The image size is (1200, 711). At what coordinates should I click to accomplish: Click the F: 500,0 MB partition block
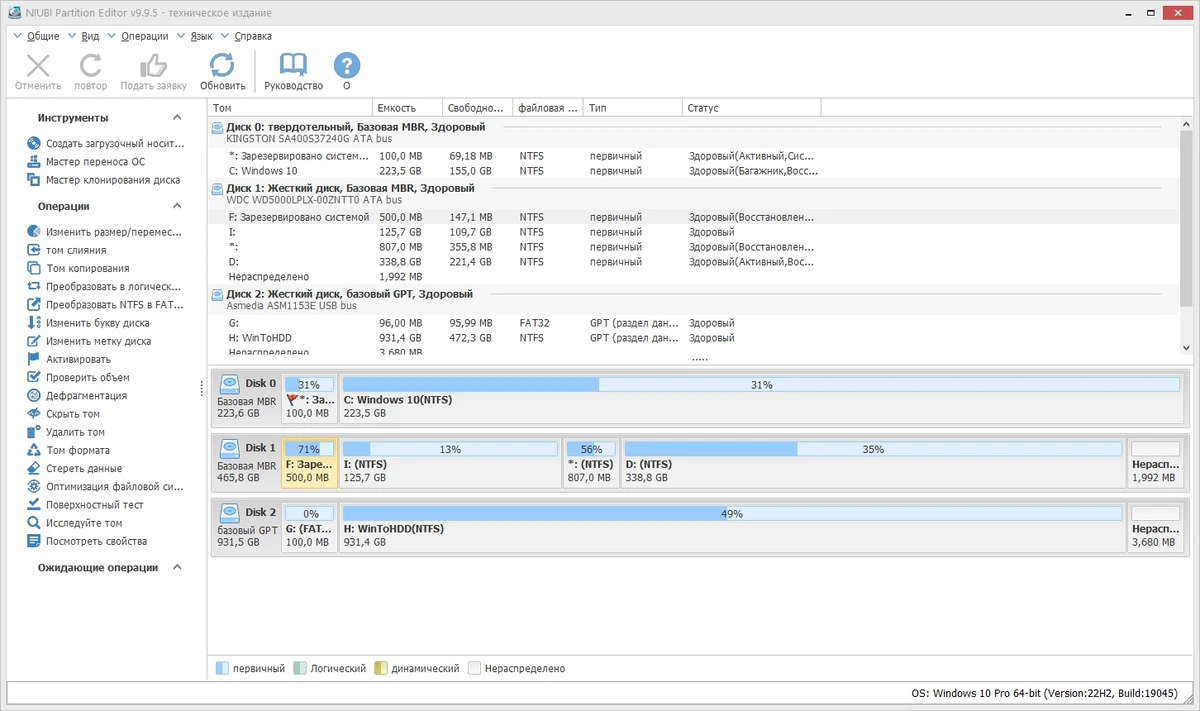(309, 463)
